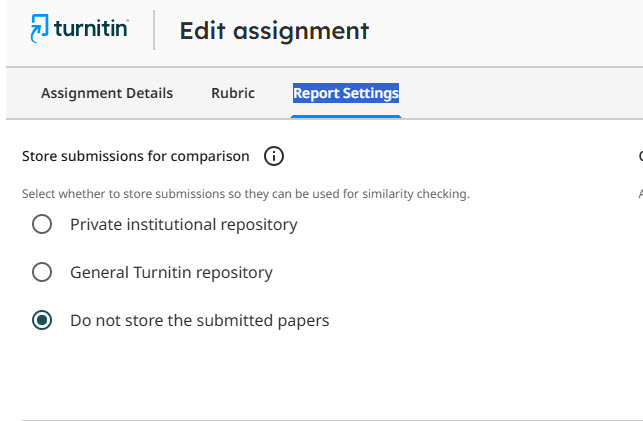Screen dimensions: 643x421
Task: Click the turnitin wordmark in header
Action: 91,30
